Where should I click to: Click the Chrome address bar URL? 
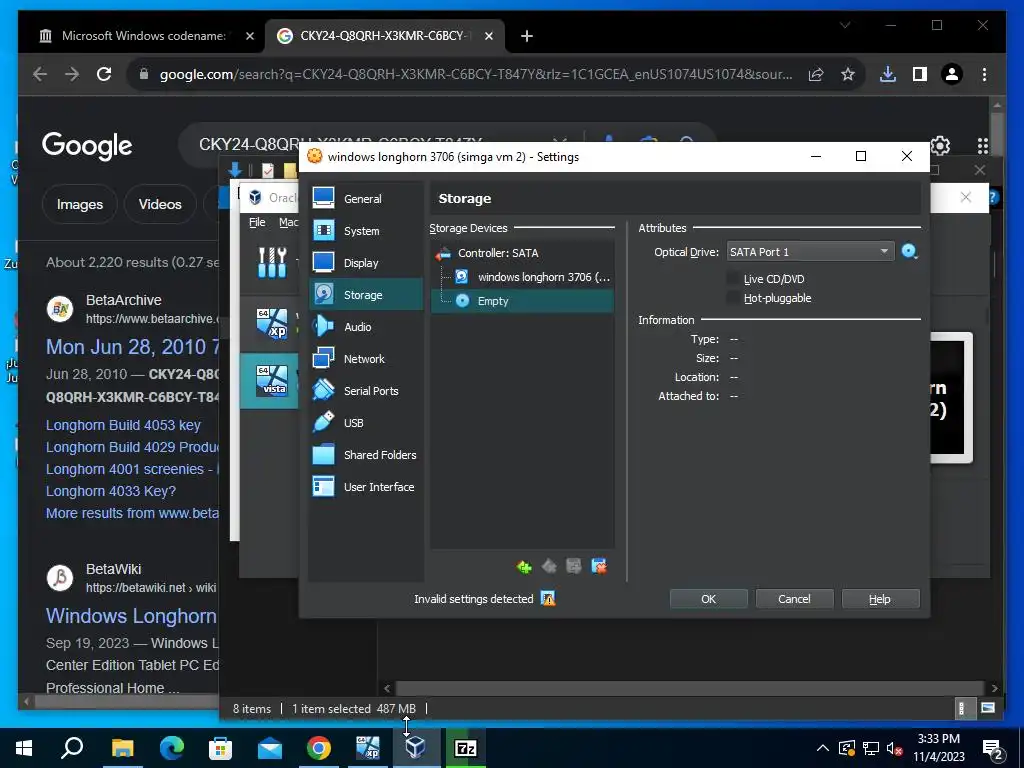477,74
